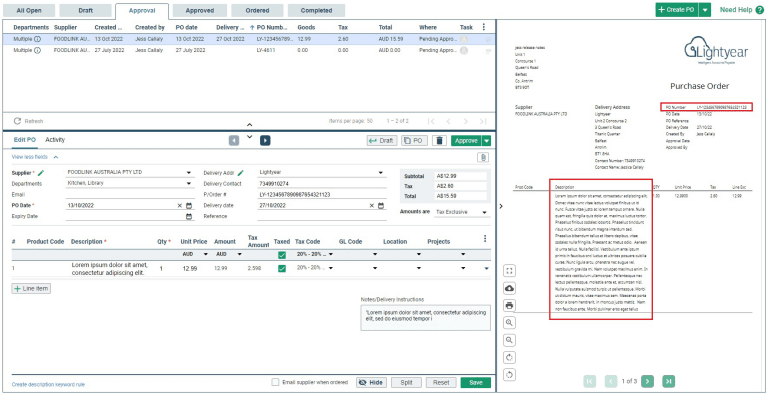
Task: Open the PO Date calendar picker
Action: pos(189,206)
